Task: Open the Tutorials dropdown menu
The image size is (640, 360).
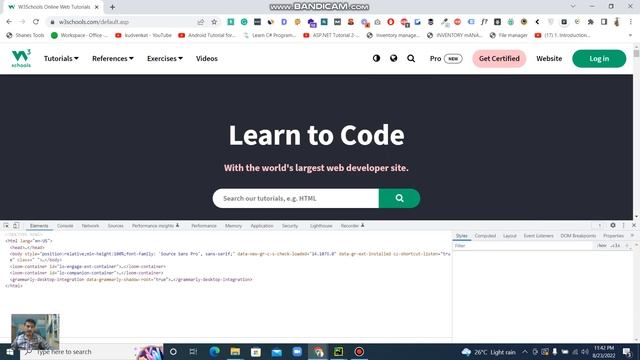Action: coord(61,58)
